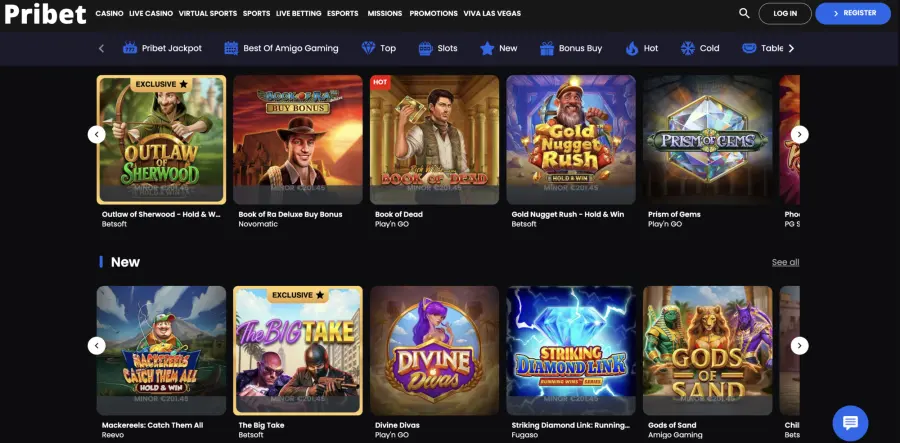
Task: Click the Slots machine icon
Action: coord(425,48)
